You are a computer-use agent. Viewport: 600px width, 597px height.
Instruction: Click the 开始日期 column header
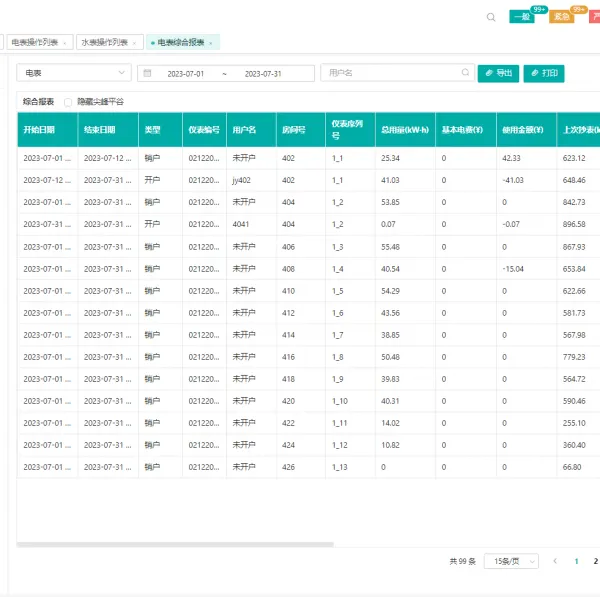pos(47,130)
